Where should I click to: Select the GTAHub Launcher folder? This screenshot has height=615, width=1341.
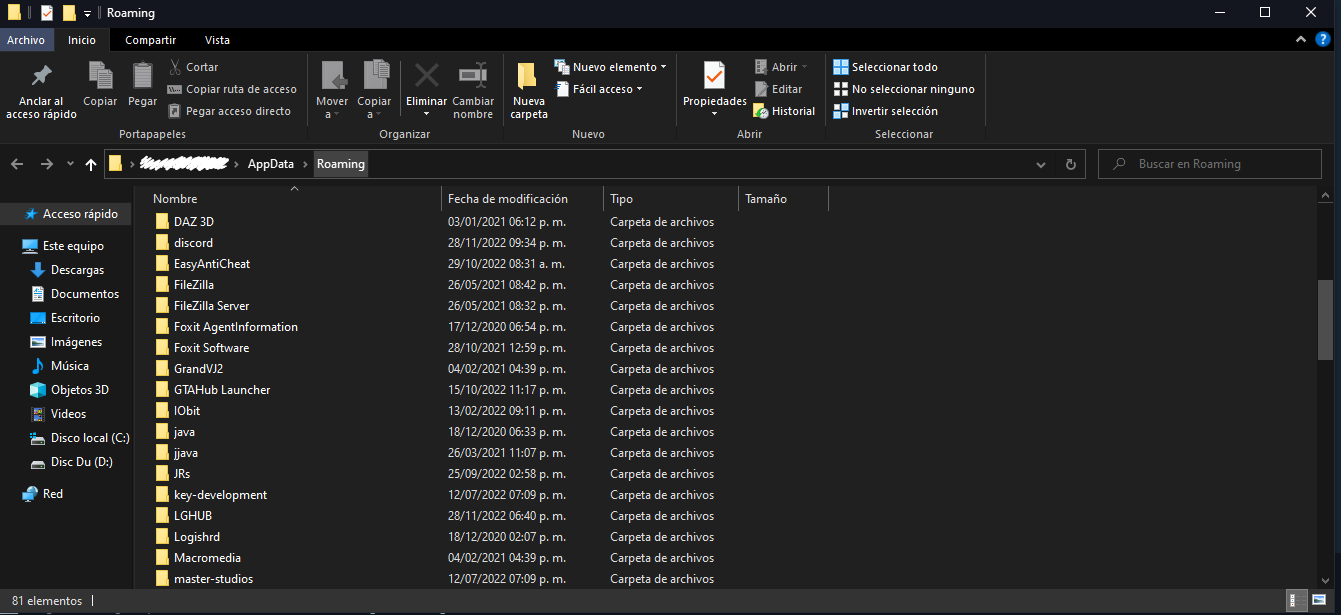coord(222,390)
